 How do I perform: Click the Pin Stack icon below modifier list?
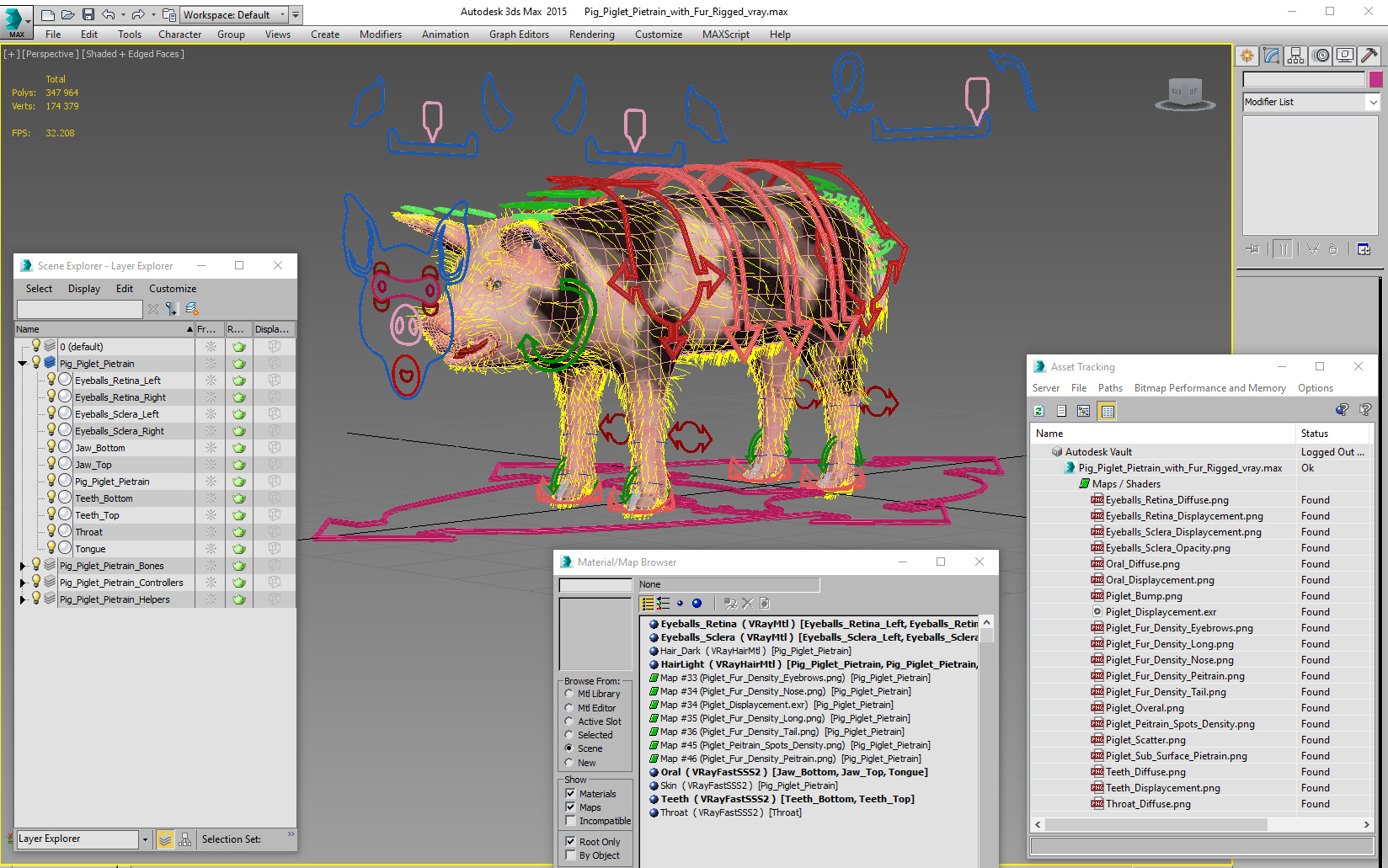coord(1253,248)
